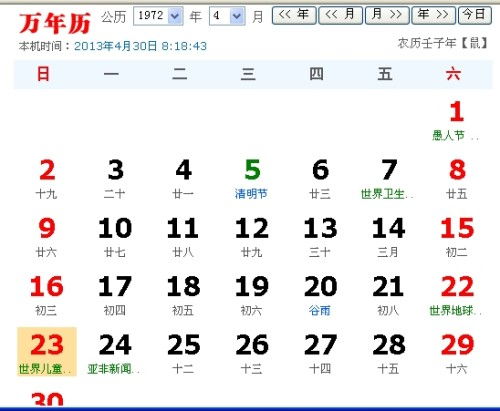500x411 pixels.
Task: Select date 12 with lunar 廿九
Action: point(252,238)
